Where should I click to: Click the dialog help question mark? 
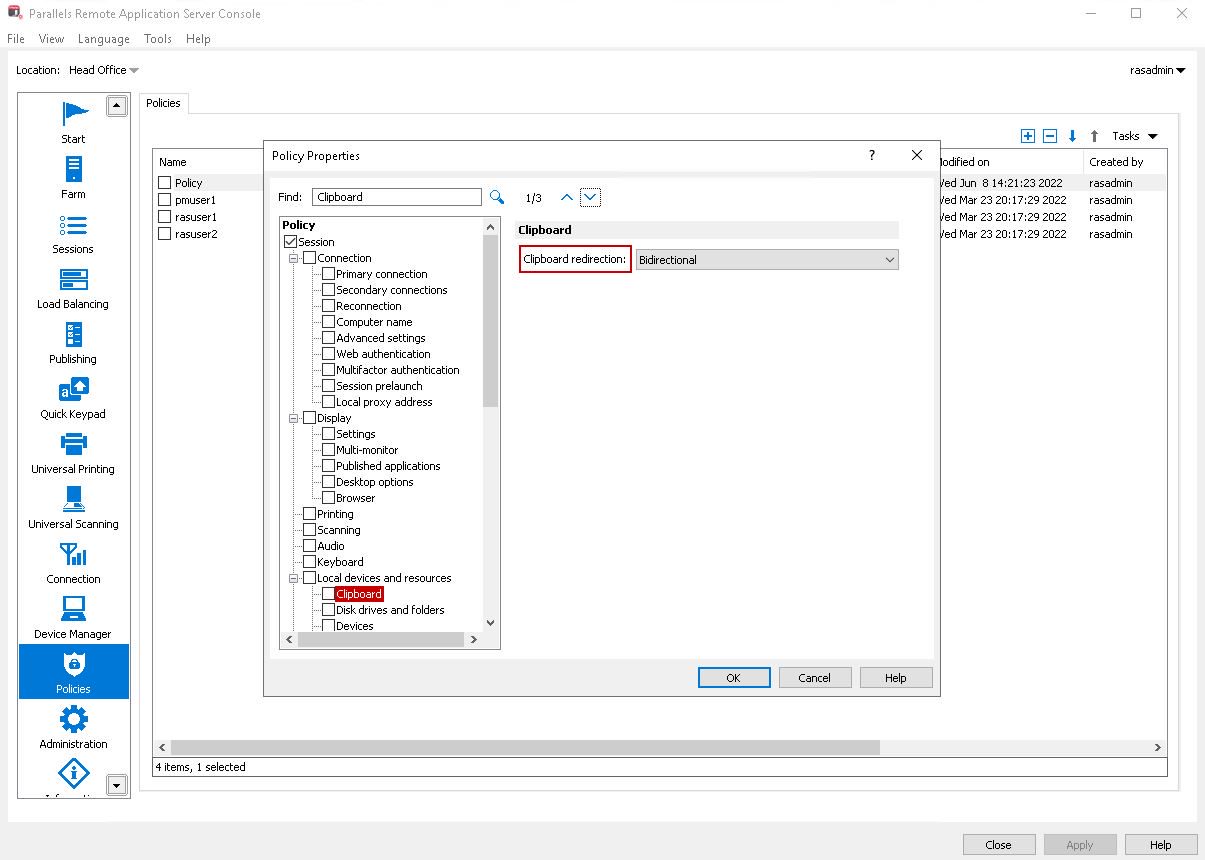pos(872,155)
